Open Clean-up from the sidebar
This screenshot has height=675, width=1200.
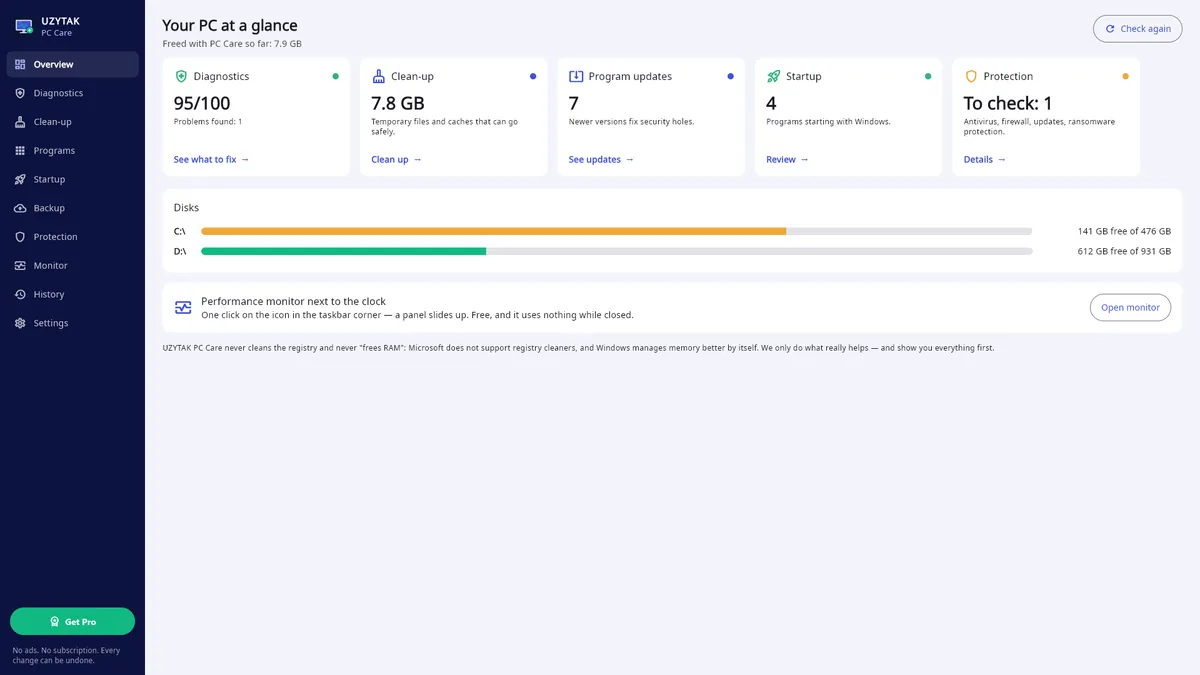point(72,122)
